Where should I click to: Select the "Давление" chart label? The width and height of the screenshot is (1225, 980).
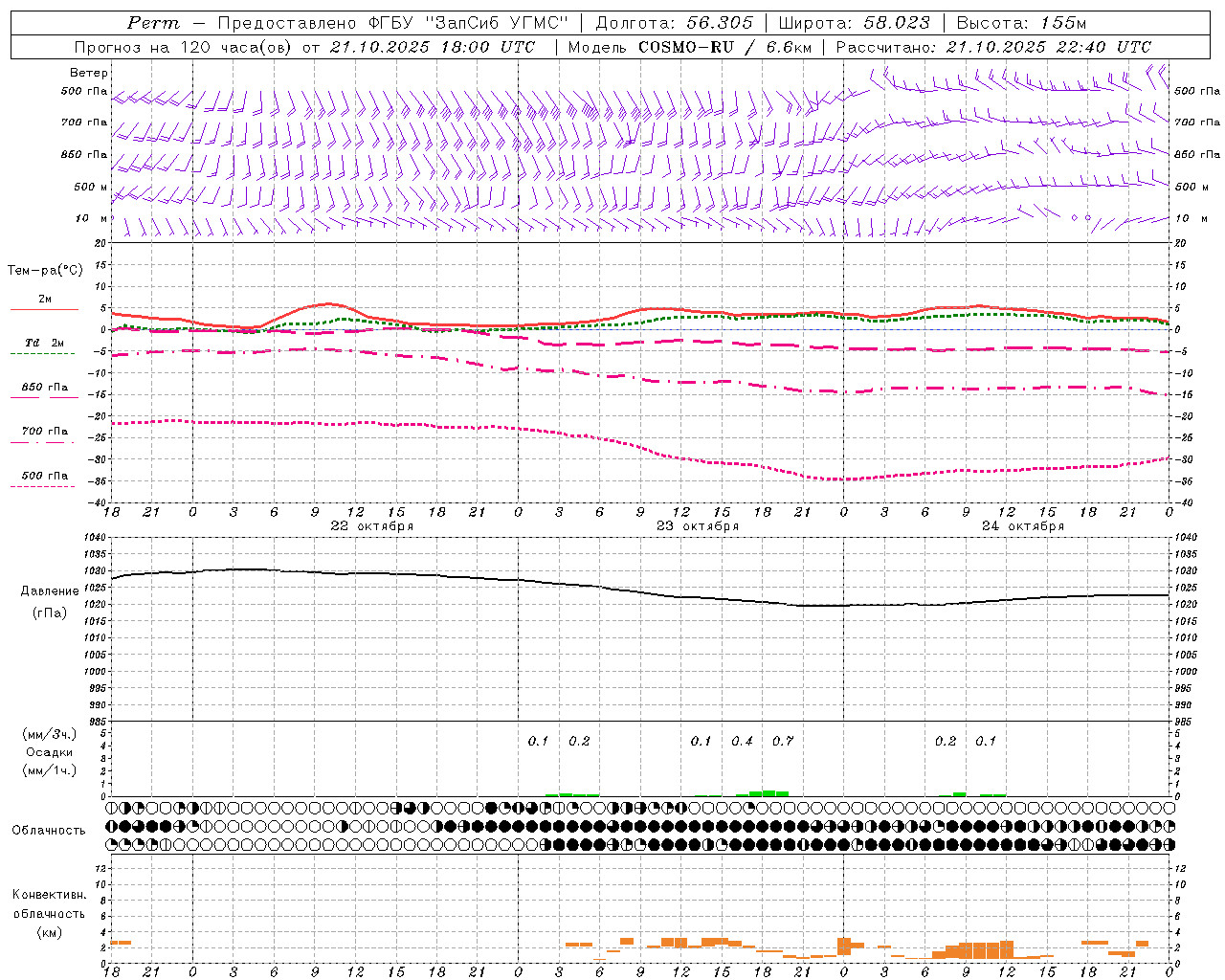tap(50, 591)
